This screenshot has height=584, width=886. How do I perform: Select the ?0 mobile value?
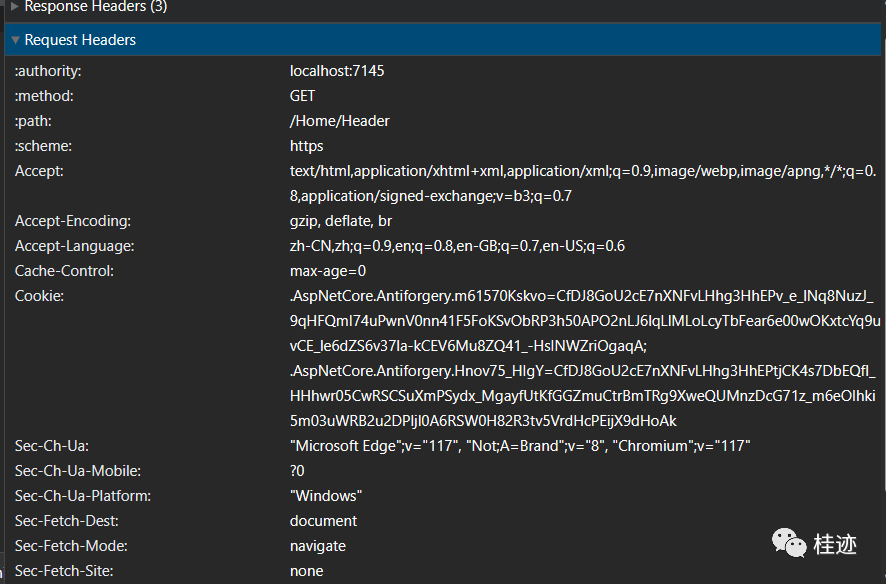click(x=297, y=471)
